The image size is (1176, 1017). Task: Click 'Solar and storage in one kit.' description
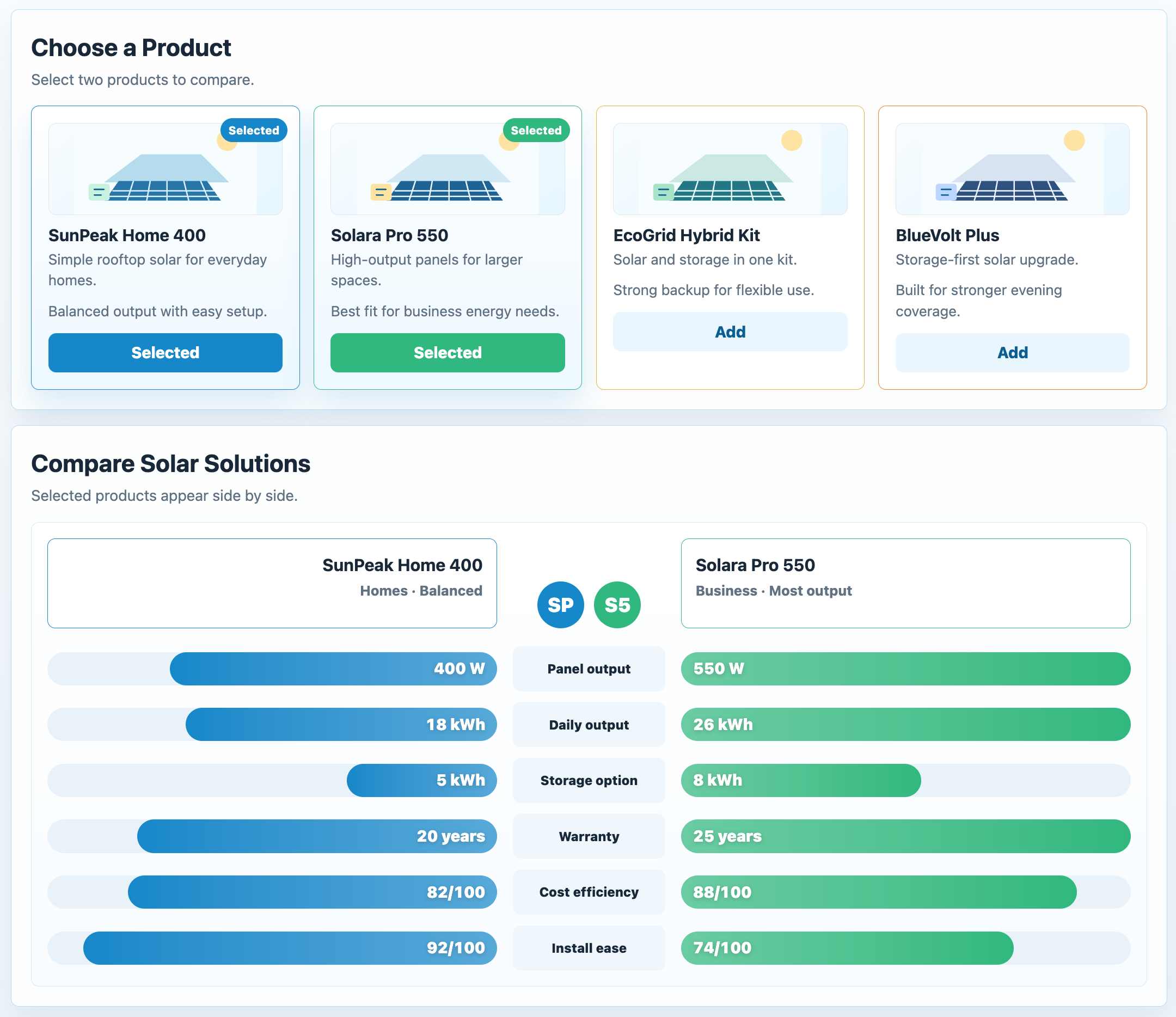705,259
